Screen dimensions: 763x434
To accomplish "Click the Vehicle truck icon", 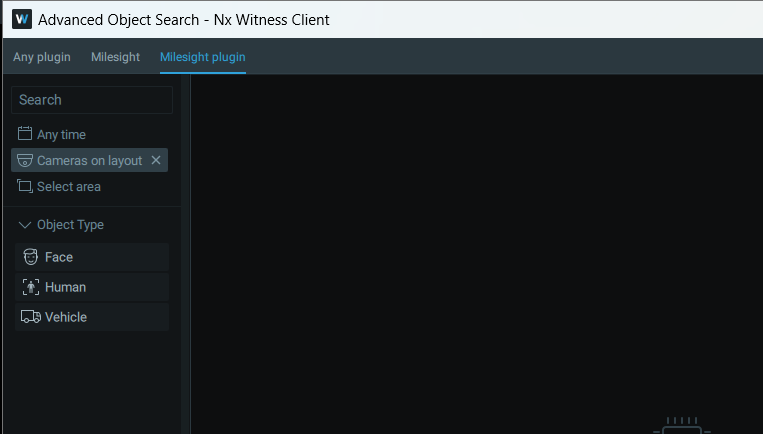I will (31, 317).
